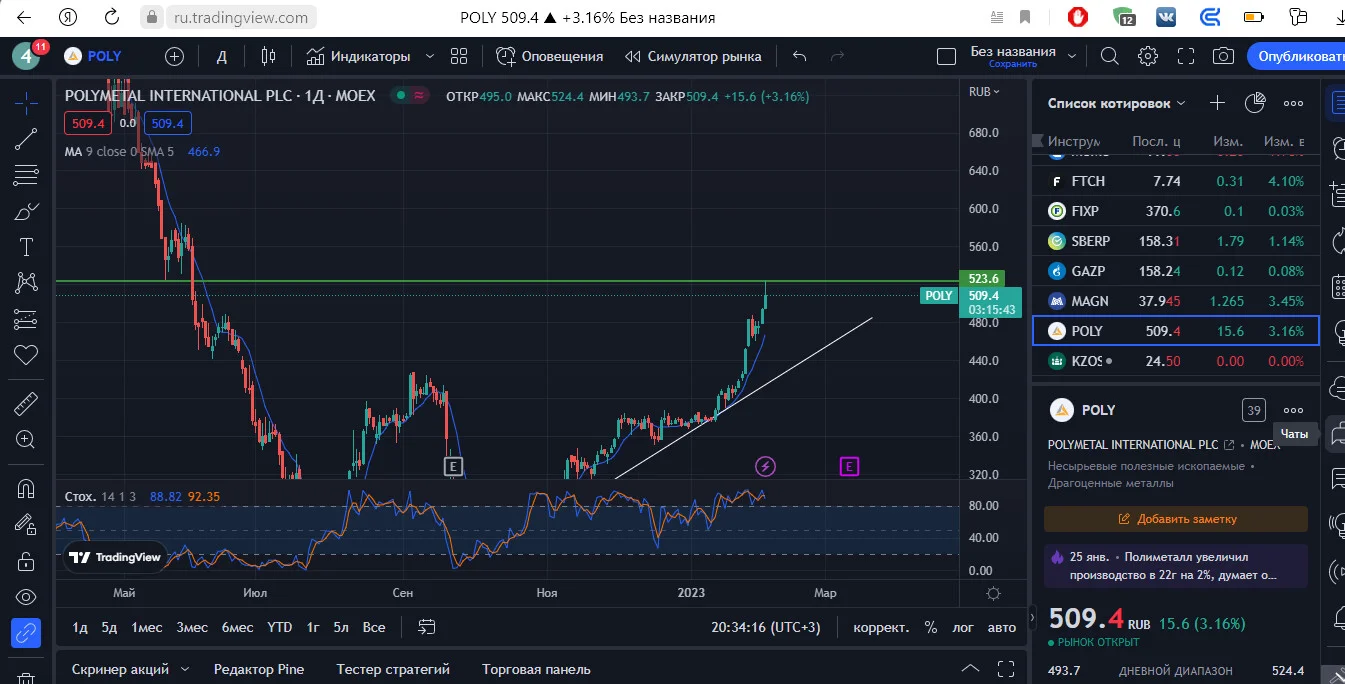Viewport: 1345px width, 684px height.
Task: Open the Д timeframe interval menu
Action: tap(222, 56)
